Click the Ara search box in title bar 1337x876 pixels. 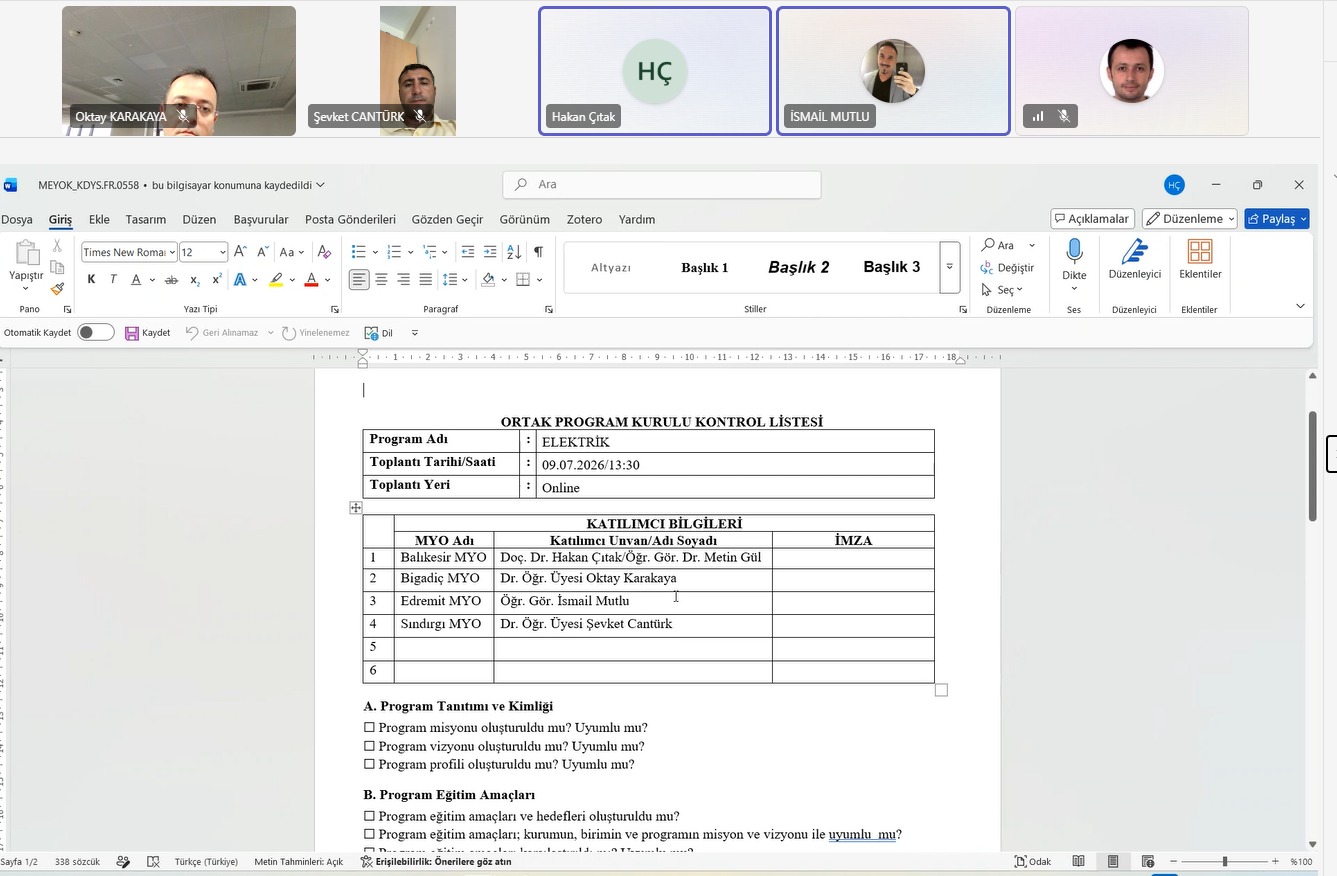tap(662, 184)
